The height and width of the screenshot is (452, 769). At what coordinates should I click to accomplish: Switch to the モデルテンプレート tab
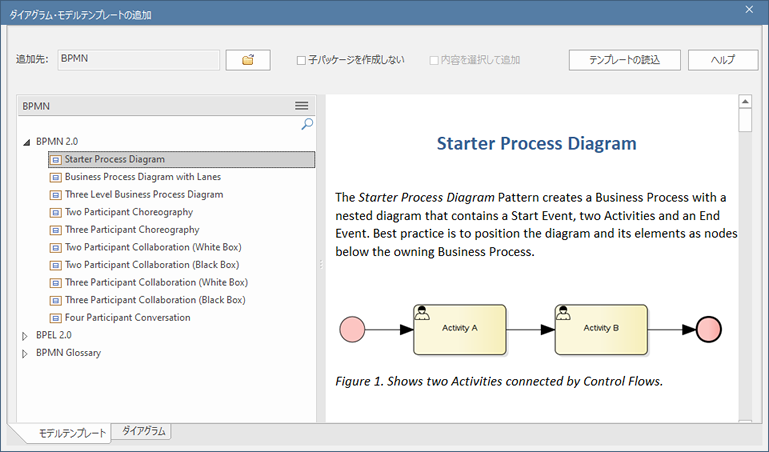[72, 433]
